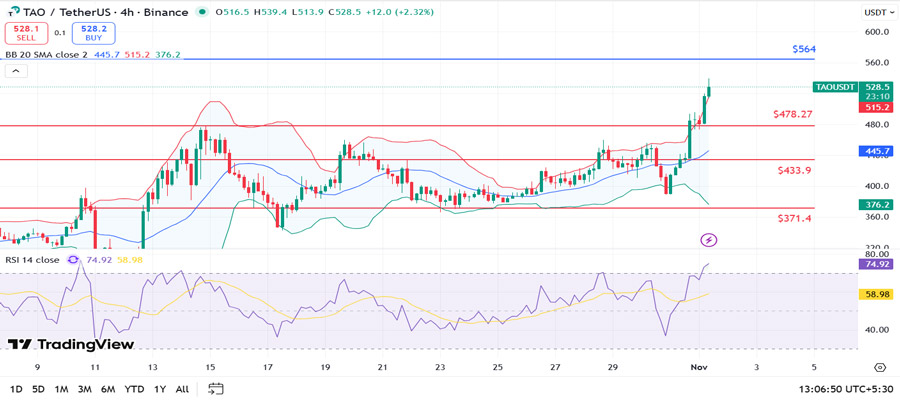Image resolution: width=900 pixels, height=400 pixels.
Task: Switch to the 6M time range
Action: pos(107,388)
